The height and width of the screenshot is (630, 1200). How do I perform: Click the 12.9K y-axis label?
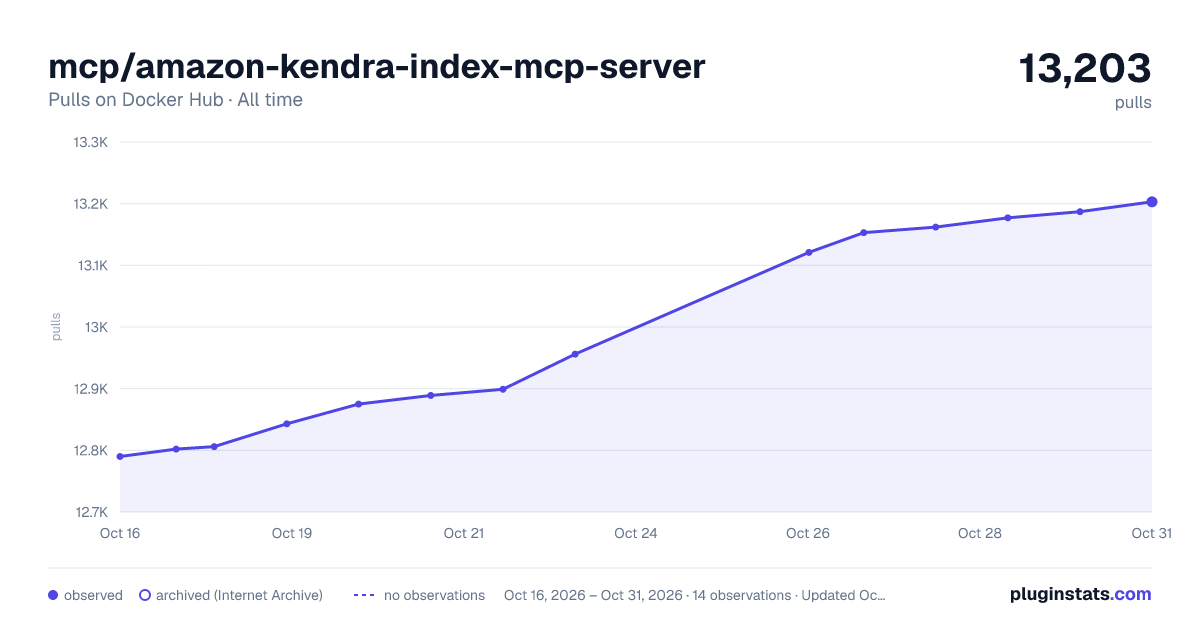pos(90,389)
